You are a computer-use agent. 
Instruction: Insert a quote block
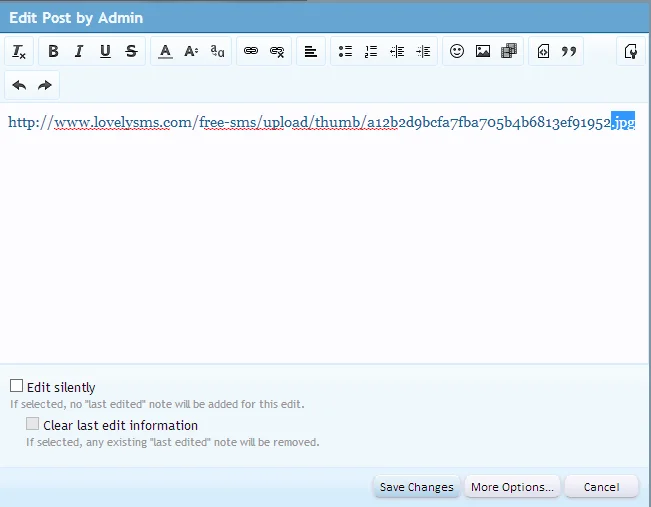click(569, 52)
